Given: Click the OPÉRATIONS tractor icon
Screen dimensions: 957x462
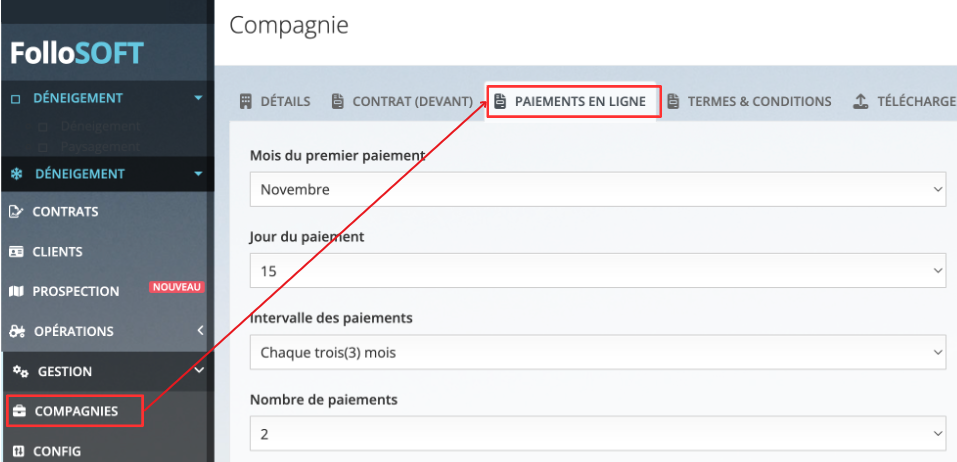Looking at the screenshot, I should [x=17, y=331].
